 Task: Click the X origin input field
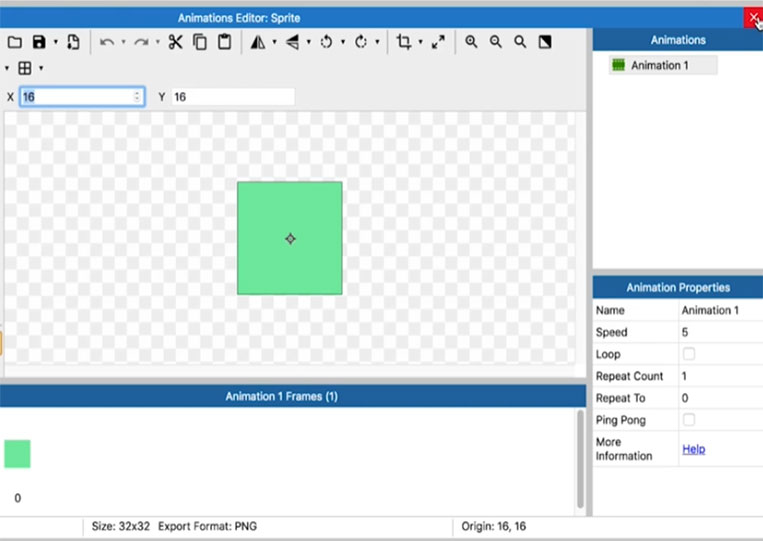82,97
